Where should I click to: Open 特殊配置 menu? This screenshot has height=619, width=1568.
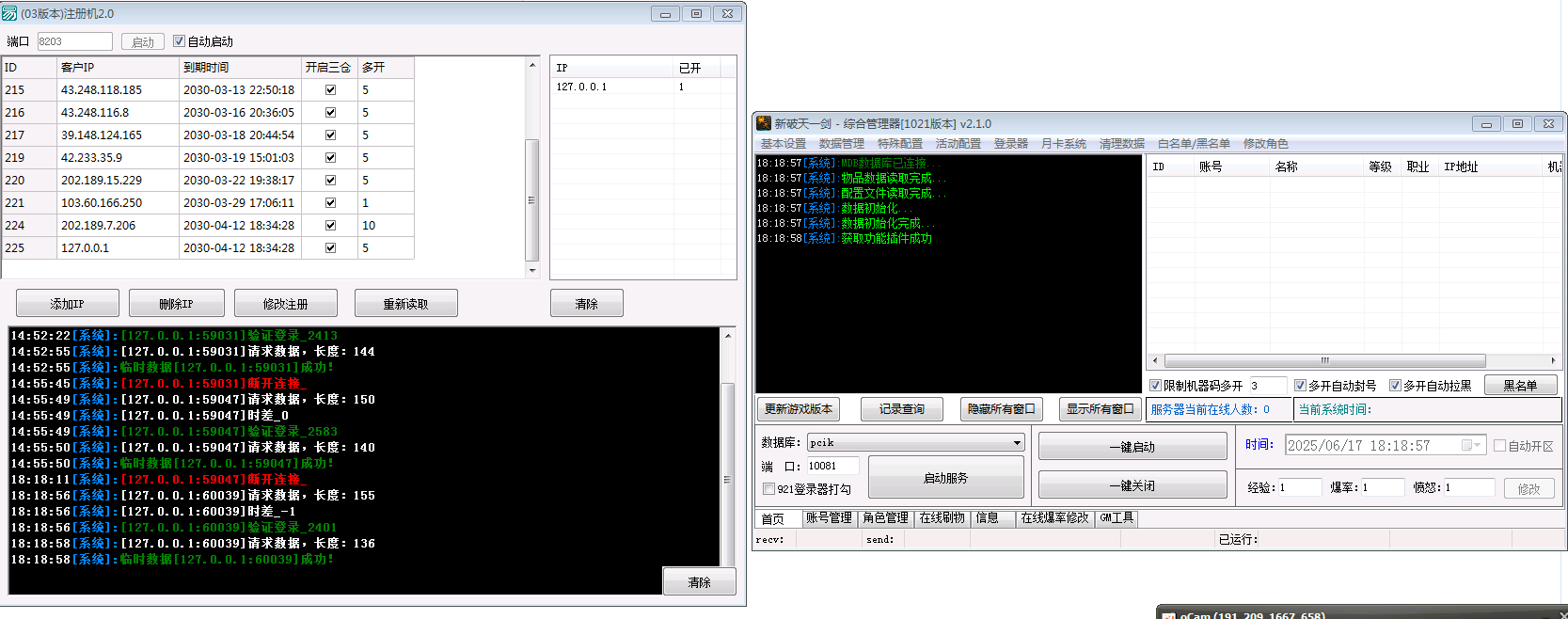[x=900, y=144]
